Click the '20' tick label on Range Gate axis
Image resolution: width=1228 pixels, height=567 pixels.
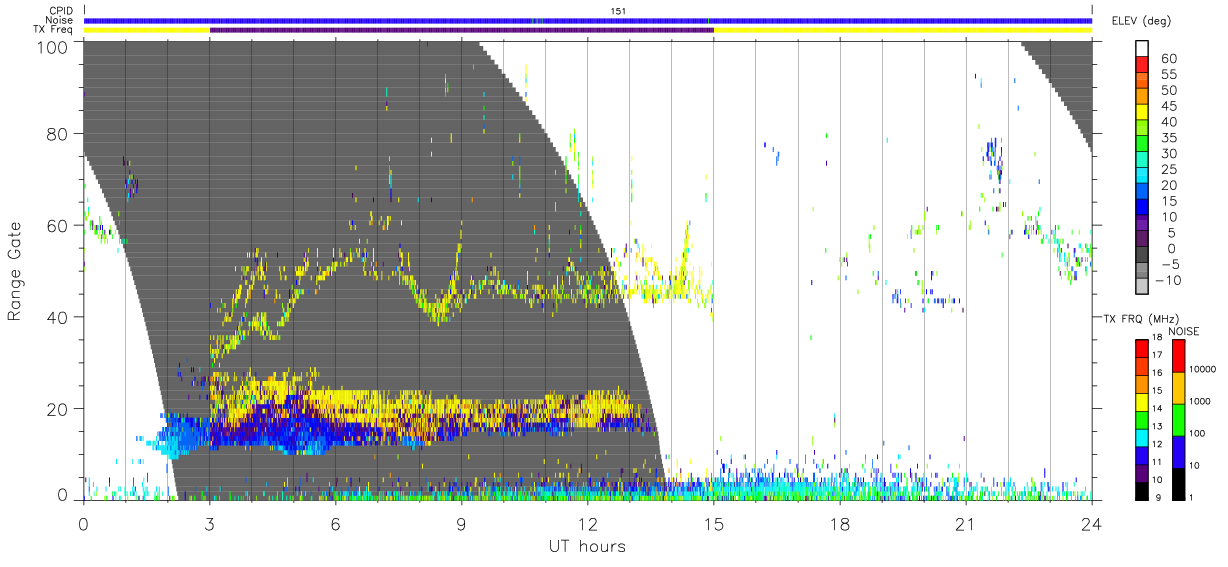click(x=58, y=409)
